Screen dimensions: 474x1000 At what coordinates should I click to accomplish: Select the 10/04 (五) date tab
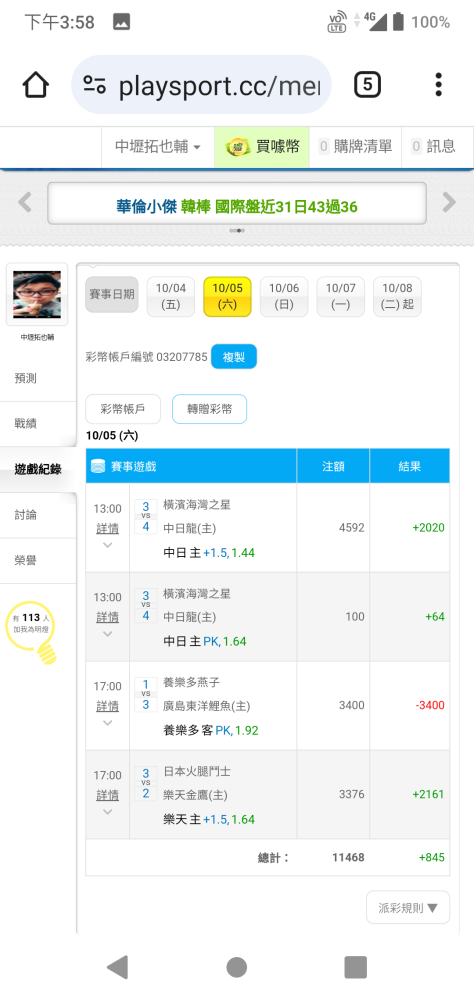click(x=171, y=297)
